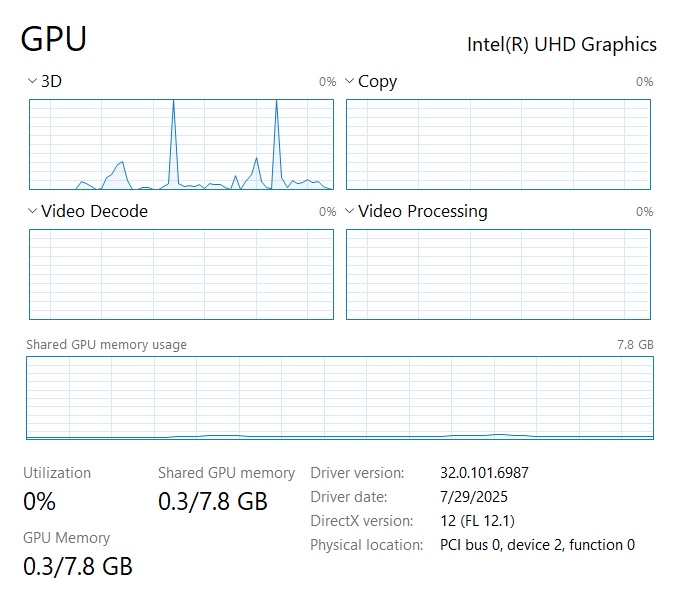The width and height of the screenshot is (687, 600).
Task: Click the Video Decode usage graph
Action: point(181,274)
